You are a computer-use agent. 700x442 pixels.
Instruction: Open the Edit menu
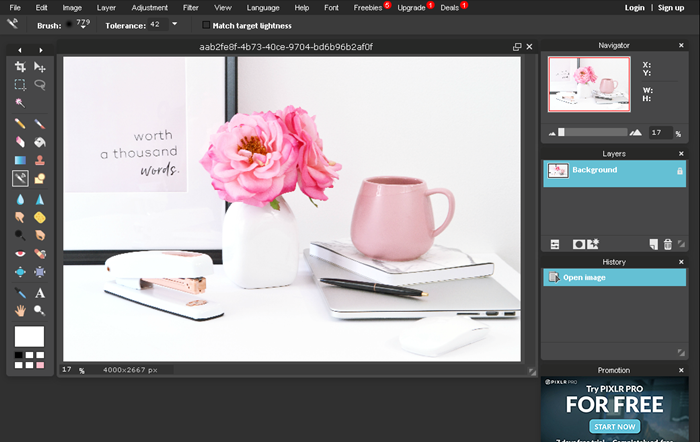pyautogui.click(x=42, y=8)
